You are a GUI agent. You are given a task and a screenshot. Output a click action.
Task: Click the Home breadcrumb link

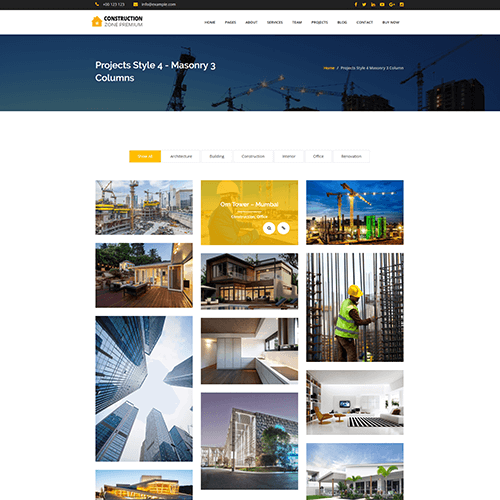coord(329,68)
